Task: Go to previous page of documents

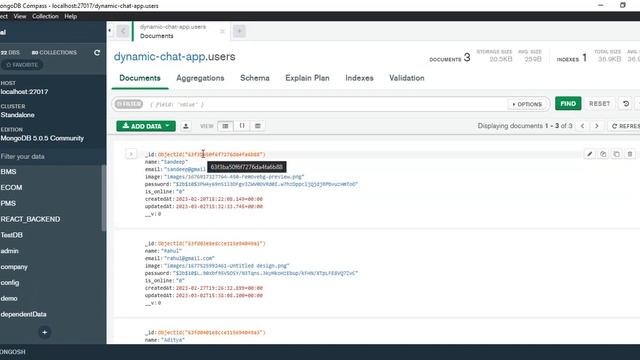Action: click(582, 126)
